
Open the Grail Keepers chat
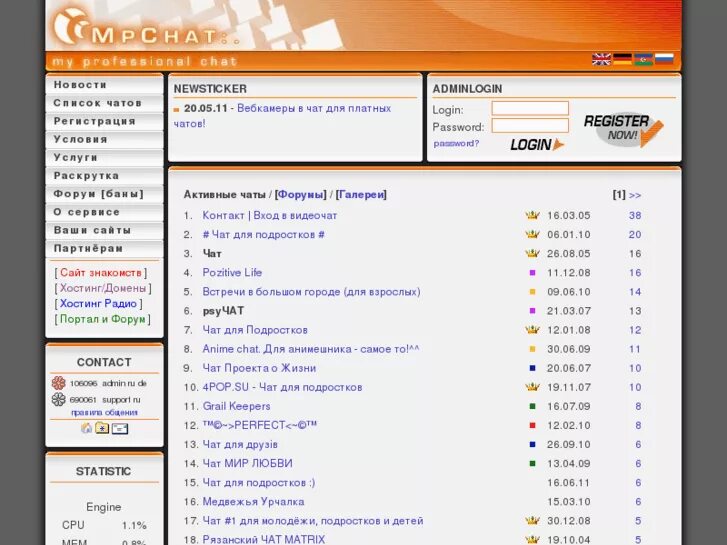[236, 406]
